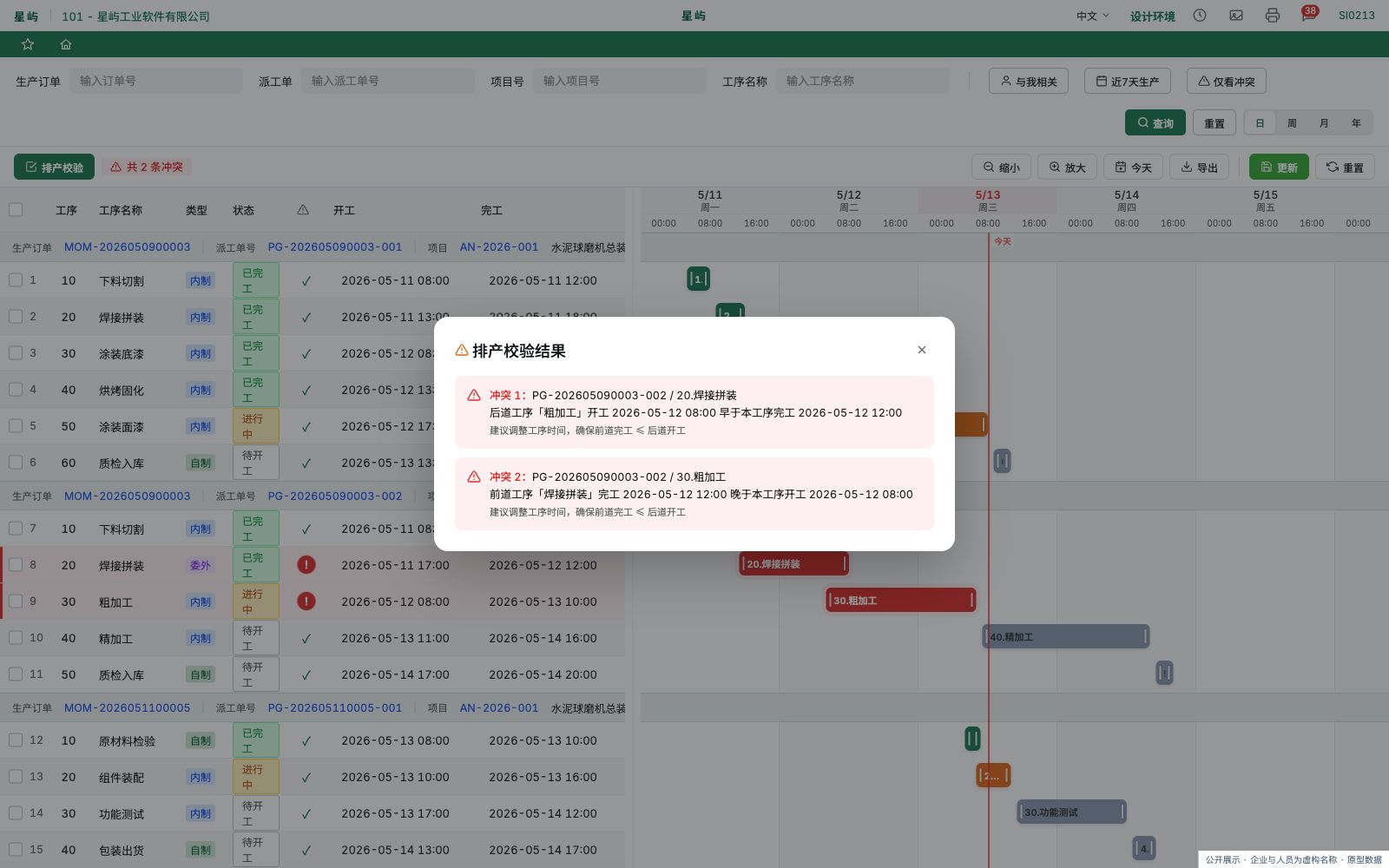This screenshot has height=868, width=1389.
Task: Click the printer icon
Action: coord(1273,16)
